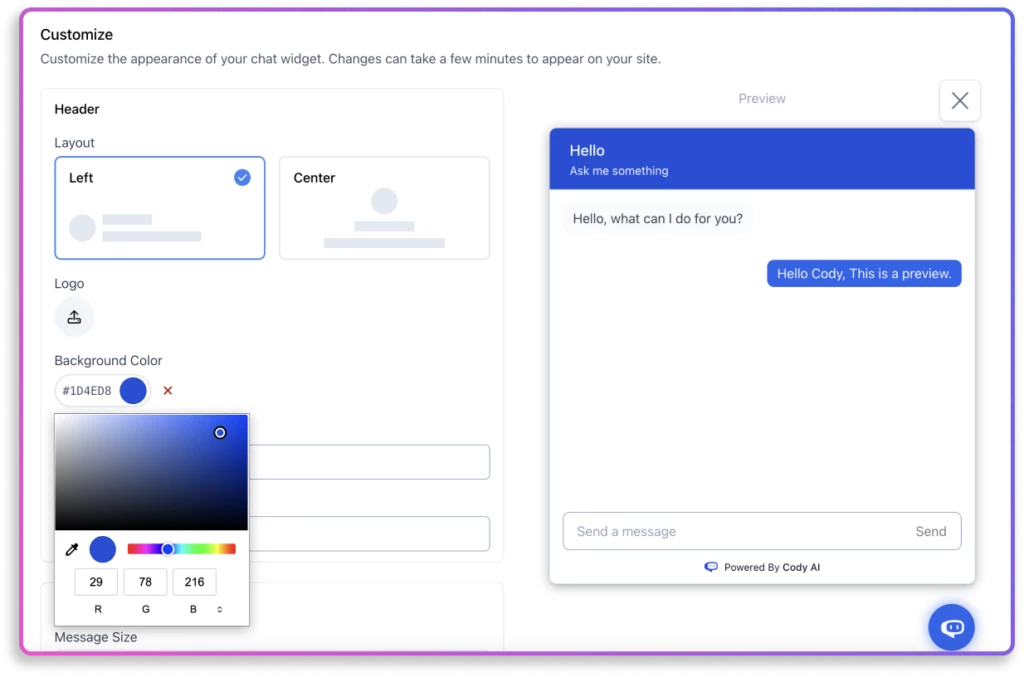Remove the background color with the red X
Image resolution: width=1024 pixels, height=677 pixels.
coord(167,391)
